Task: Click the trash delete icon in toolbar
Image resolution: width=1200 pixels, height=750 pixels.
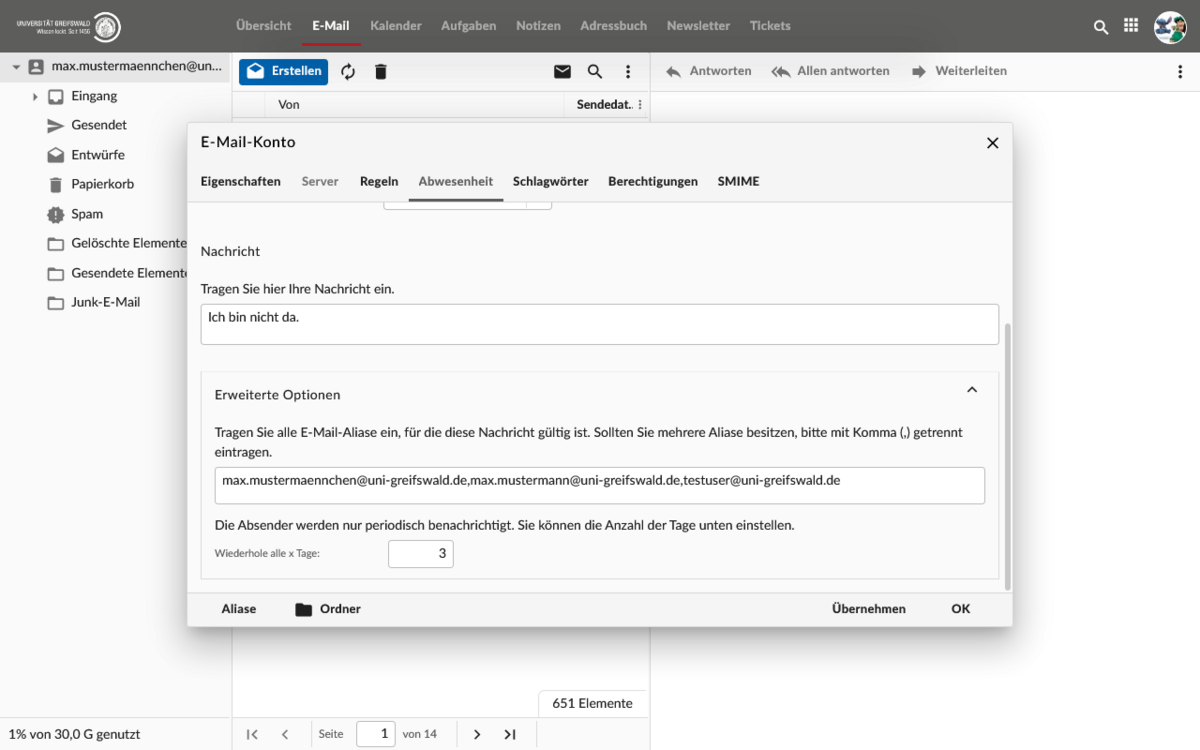Action: tap(380, 72)
